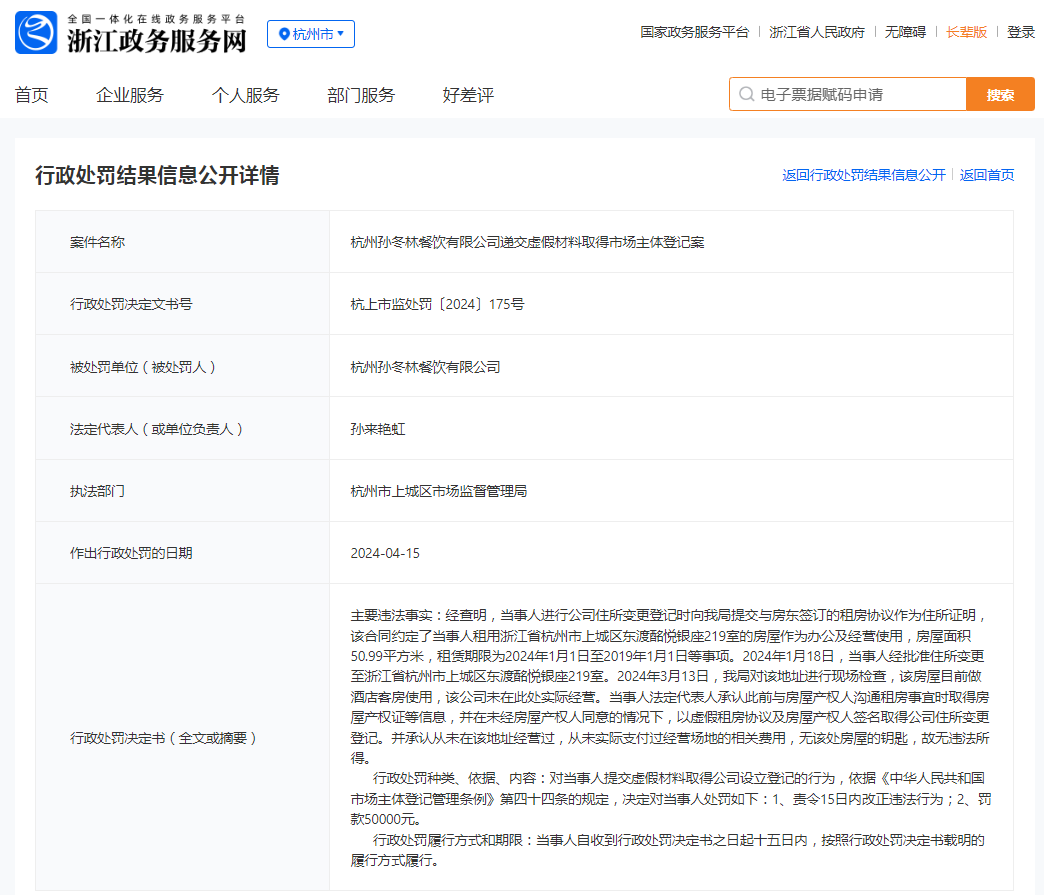
Task: Click the magnifier icon in the search box
Action: pyautogui.click(x=746, y=95)
